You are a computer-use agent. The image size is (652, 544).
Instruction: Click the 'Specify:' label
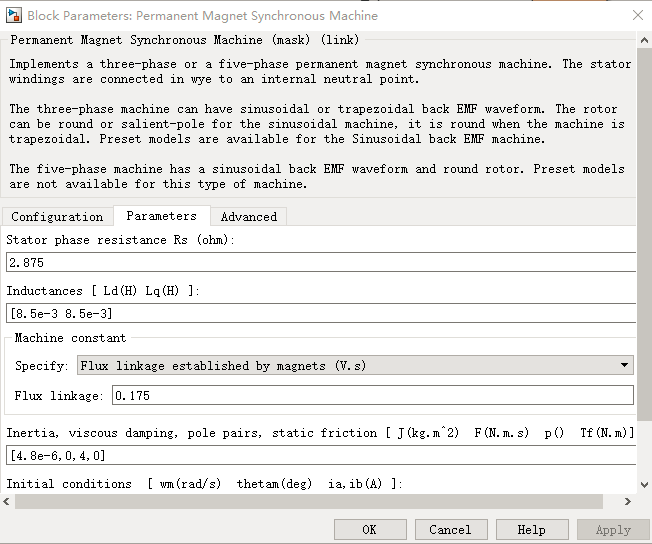point(41,366)
